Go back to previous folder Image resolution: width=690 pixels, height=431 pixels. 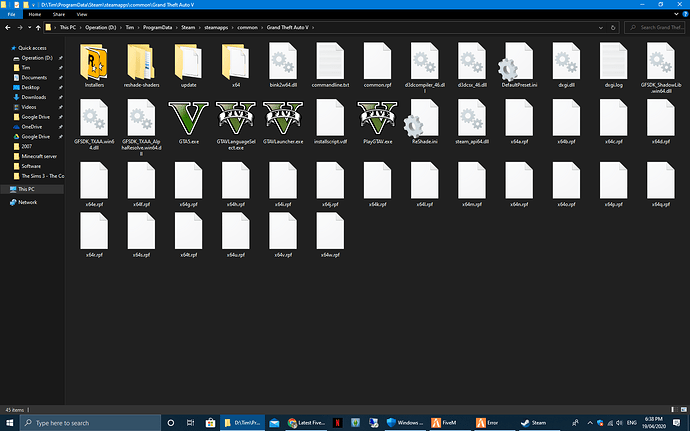tap(8, 27)
